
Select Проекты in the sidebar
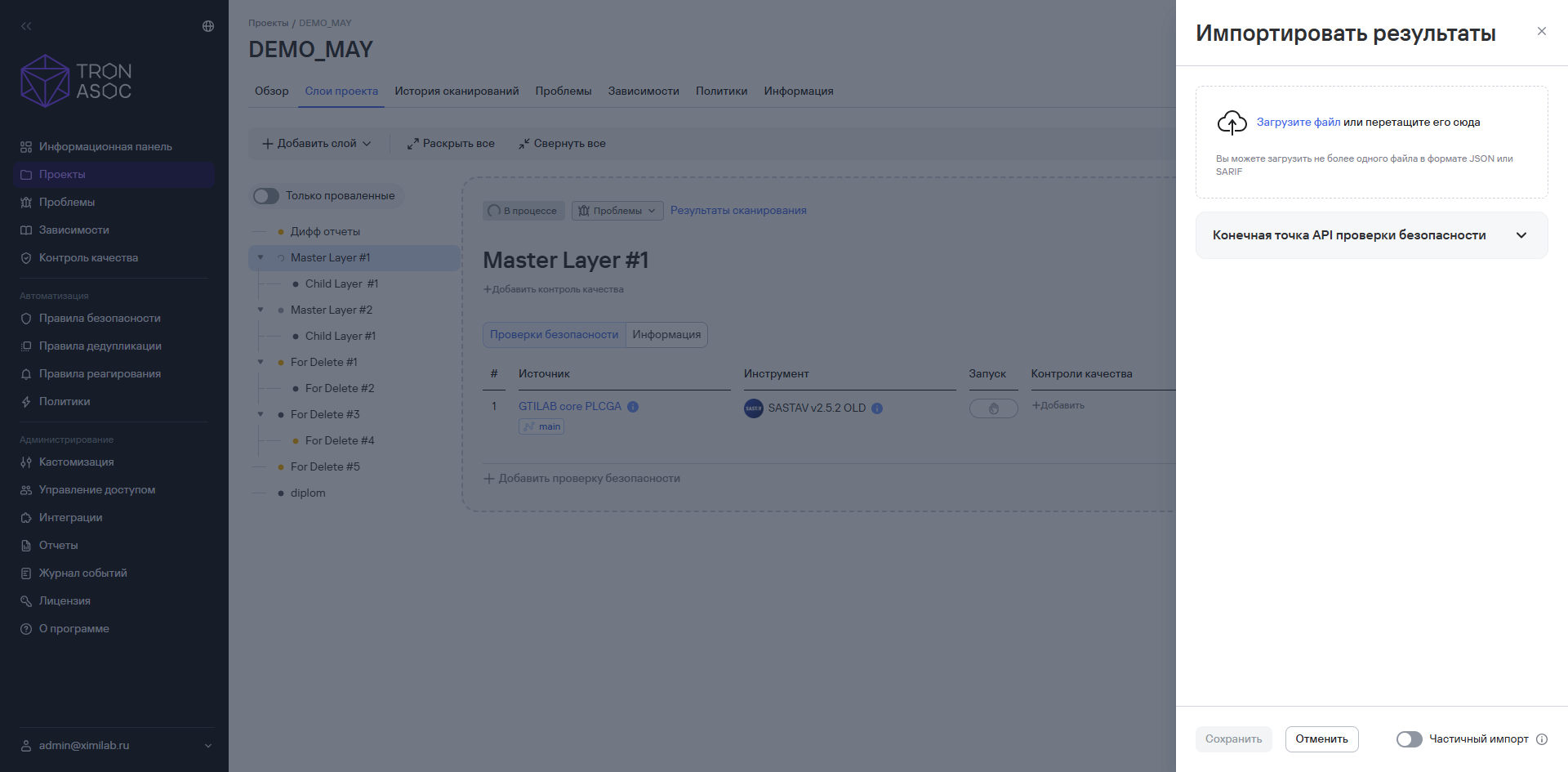[x=114, y=175]
